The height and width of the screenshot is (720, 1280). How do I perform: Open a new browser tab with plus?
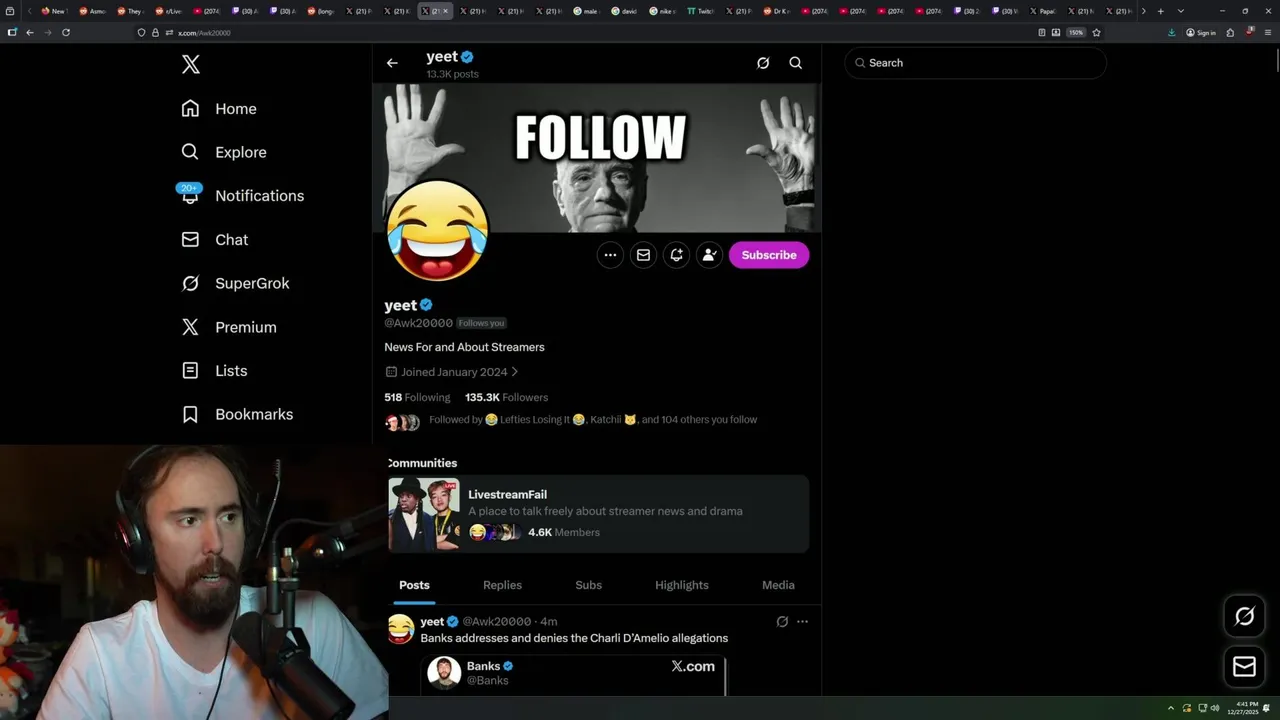coord(1160,11)
